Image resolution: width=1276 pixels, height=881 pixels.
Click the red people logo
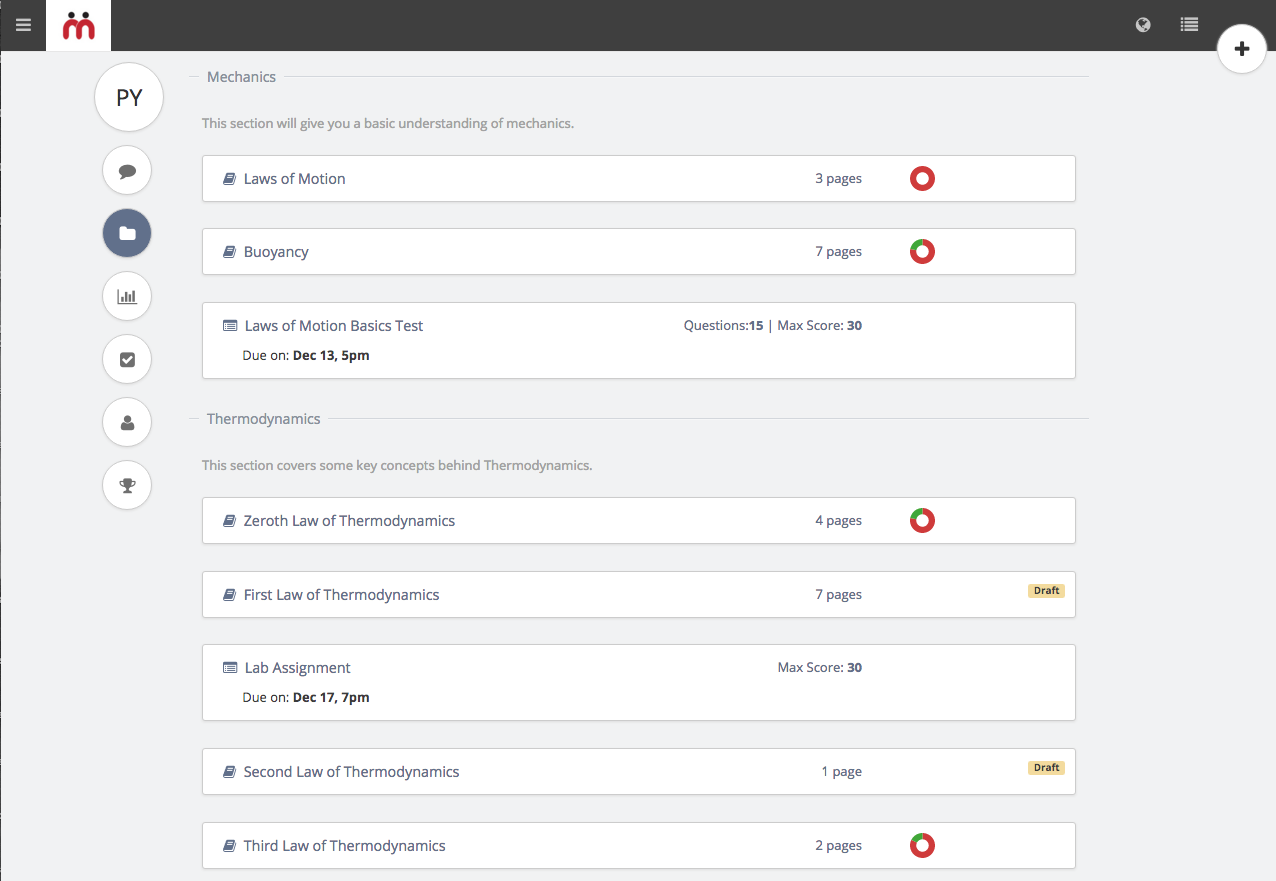[x=78, y=26]
